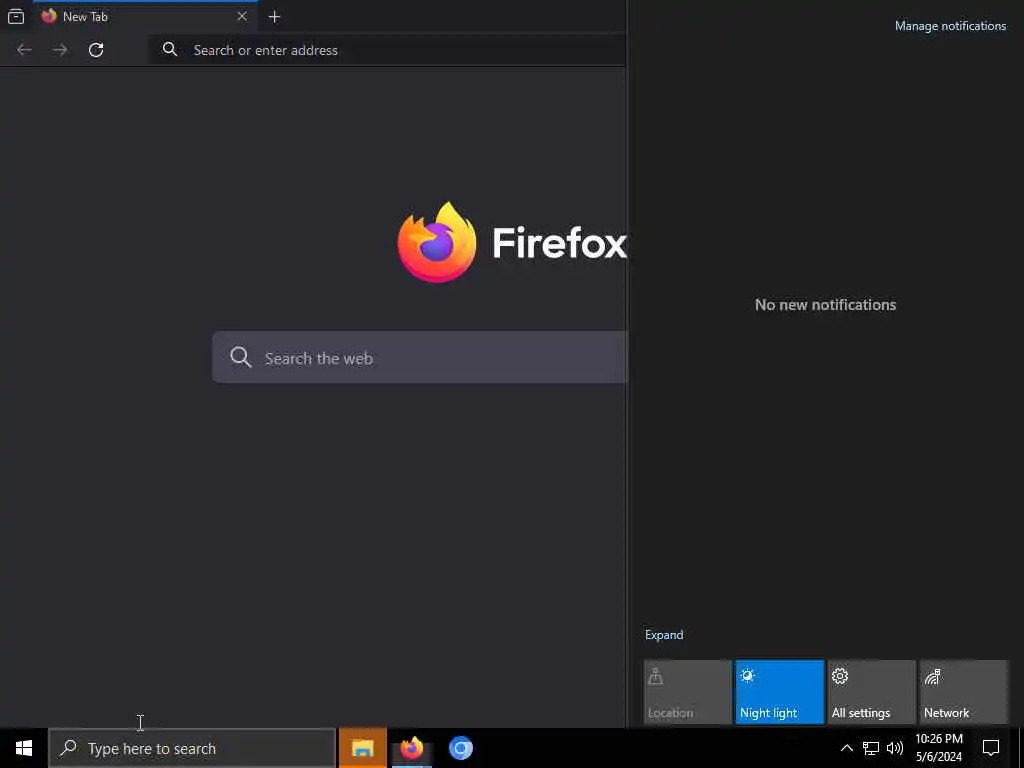This screenshot has width=1024, height=768.
Task: Toggle the Location quick action
Action: [688, 692]
